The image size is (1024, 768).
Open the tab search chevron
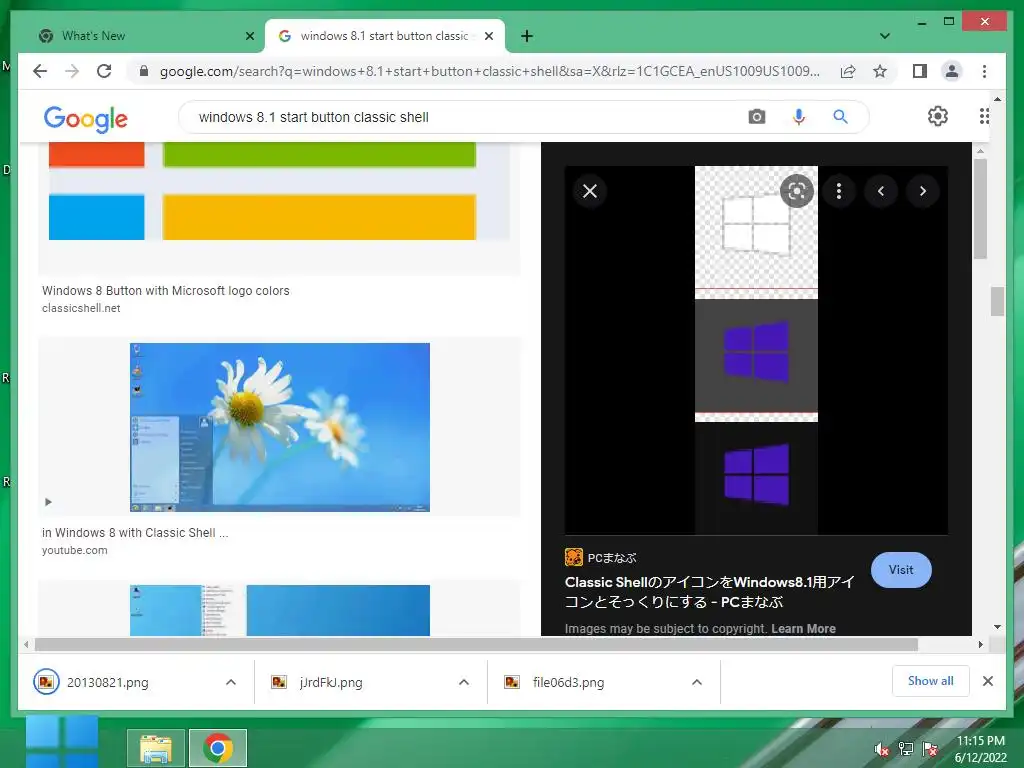coord(885,36)
